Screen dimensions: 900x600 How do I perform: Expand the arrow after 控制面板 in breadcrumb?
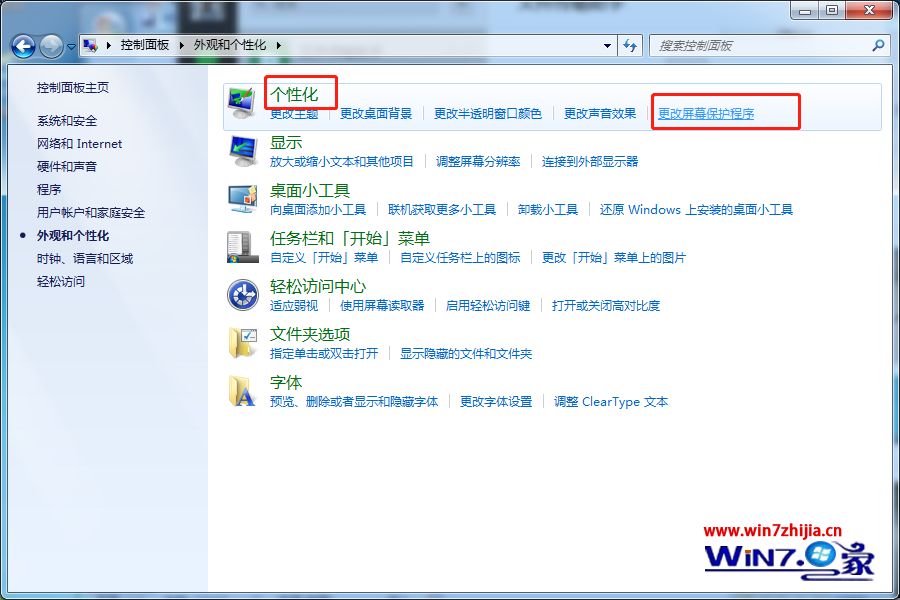pyautogui.click(x=181, y=45)
